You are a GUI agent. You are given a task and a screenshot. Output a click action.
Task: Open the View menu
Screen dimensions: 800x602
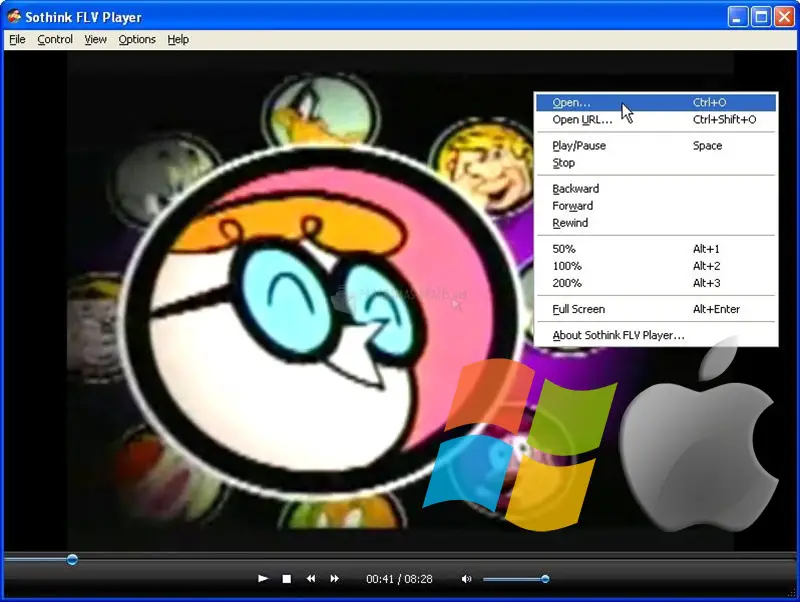point(96,40)
